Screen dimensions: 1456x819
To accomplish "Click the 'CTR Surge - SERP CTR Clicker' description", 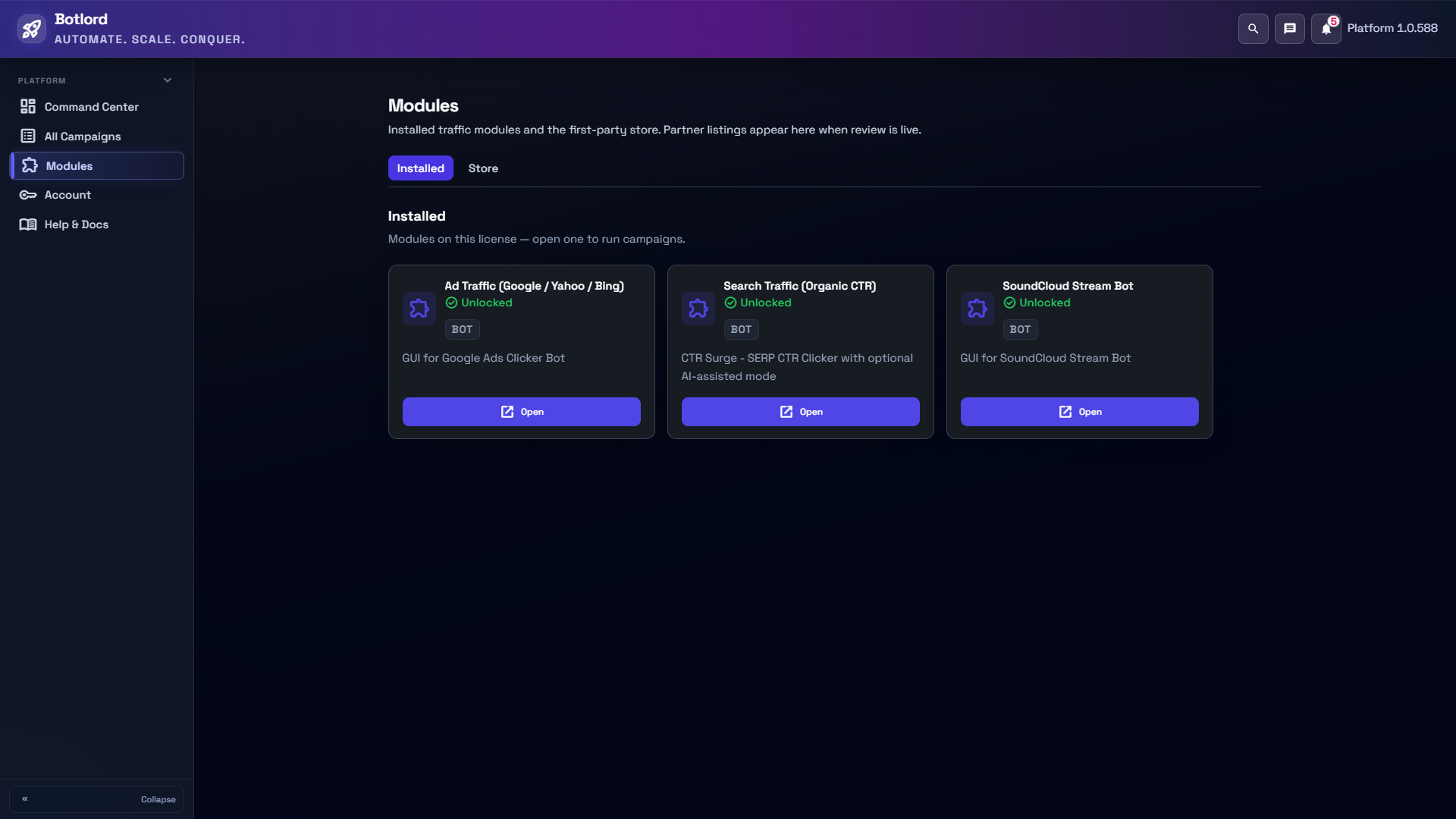I will pyautogui.click(x=797, y=367).
